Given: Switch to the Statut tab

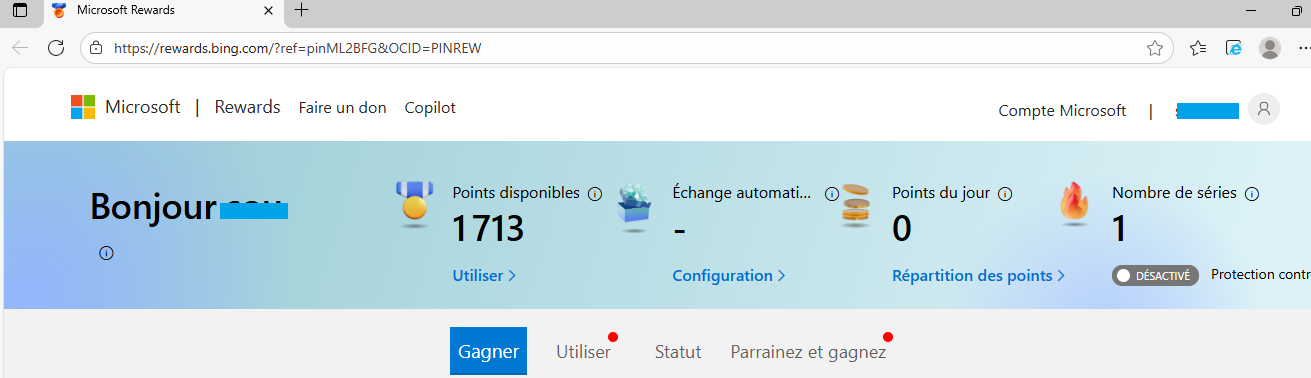Looking at the screenshot, I should [x=678, y=352].
